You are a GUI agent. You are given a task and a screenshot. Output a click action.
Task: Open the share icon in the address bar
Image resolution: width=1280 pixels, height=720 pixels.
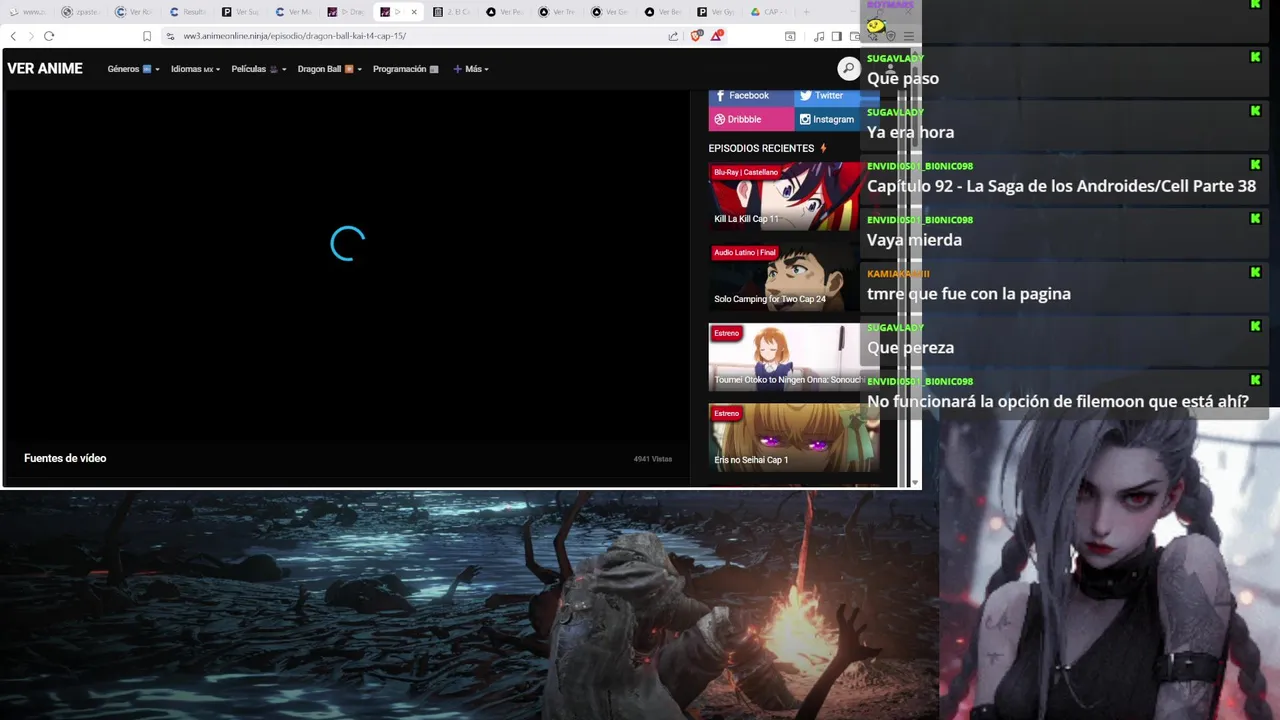point(673,36)
